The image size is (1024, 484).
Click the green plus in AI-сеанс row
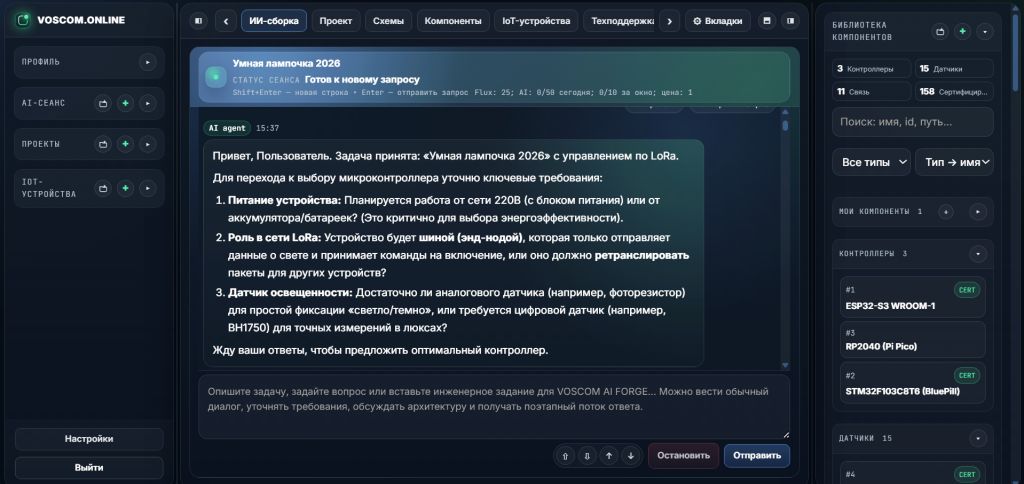125,103
